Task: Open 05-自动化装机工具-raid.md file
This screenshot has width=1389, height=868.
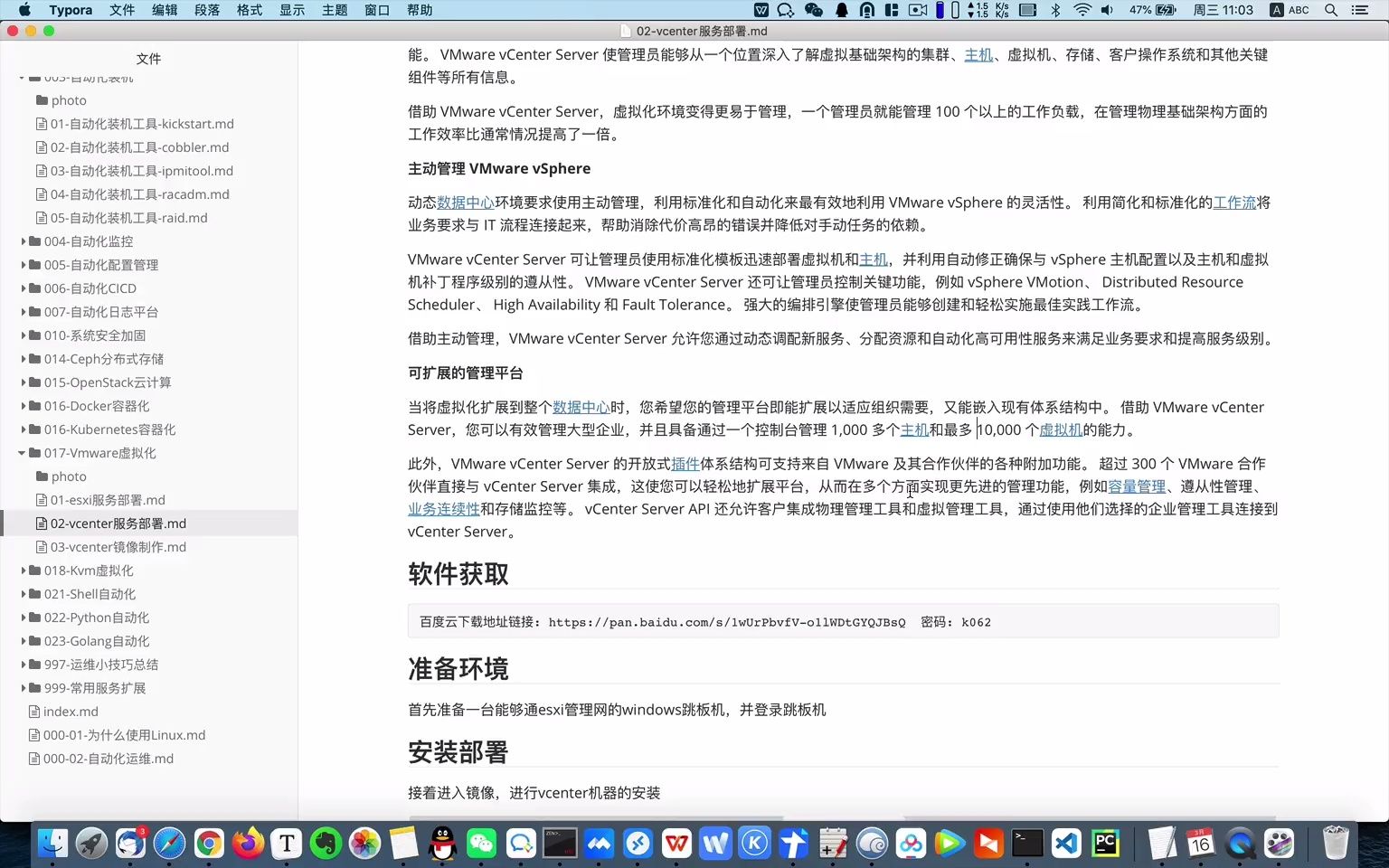Action: [129, 218]
